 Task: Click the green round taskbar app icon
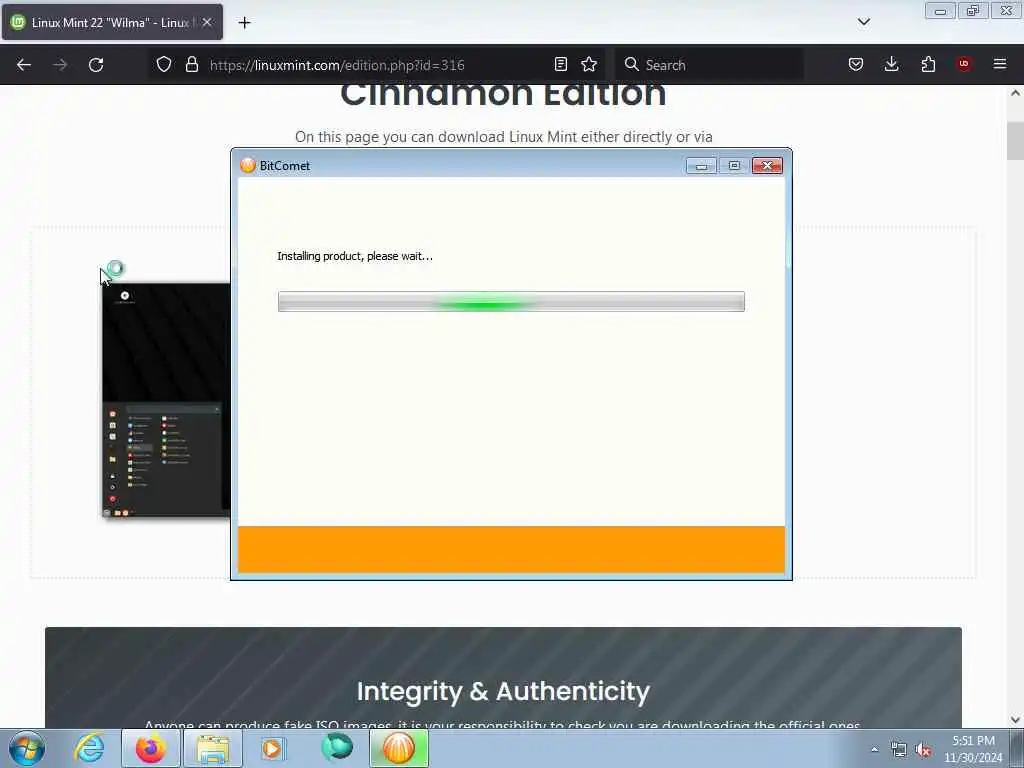click(x=337, y=748)
